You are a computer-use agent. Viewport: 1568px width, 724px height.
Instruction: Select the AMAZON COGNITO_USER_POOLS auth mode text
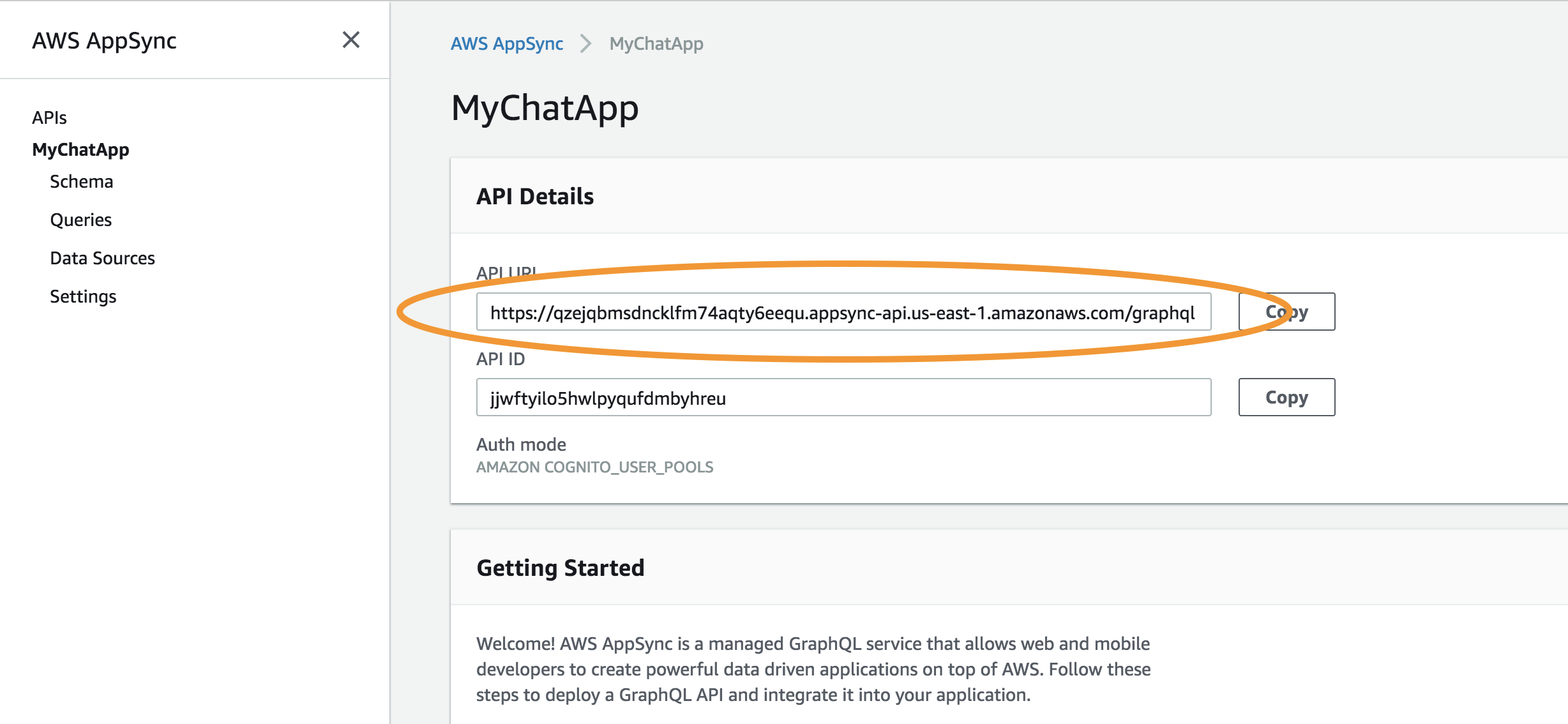point(595,467)
